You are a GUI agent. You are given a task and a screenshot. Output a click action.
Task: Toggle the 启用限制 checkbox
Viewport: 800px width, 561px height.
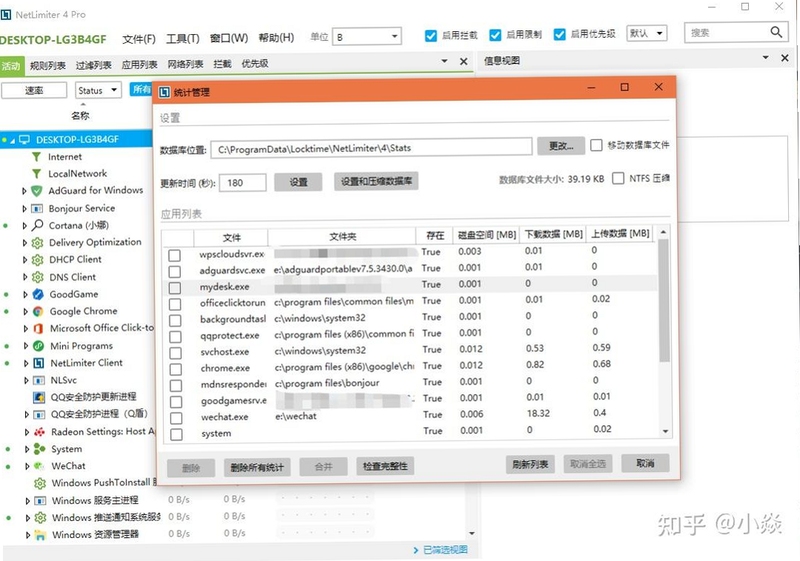[495, 35]
